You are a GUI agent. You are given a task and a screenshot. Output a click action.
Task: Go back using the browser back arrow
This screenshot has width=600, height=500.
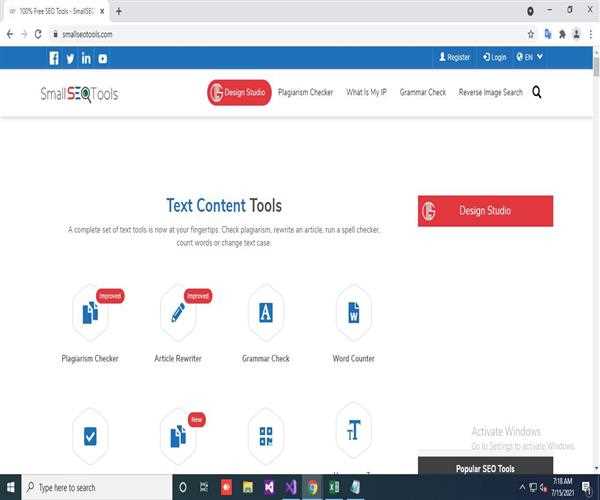[10, 34]
